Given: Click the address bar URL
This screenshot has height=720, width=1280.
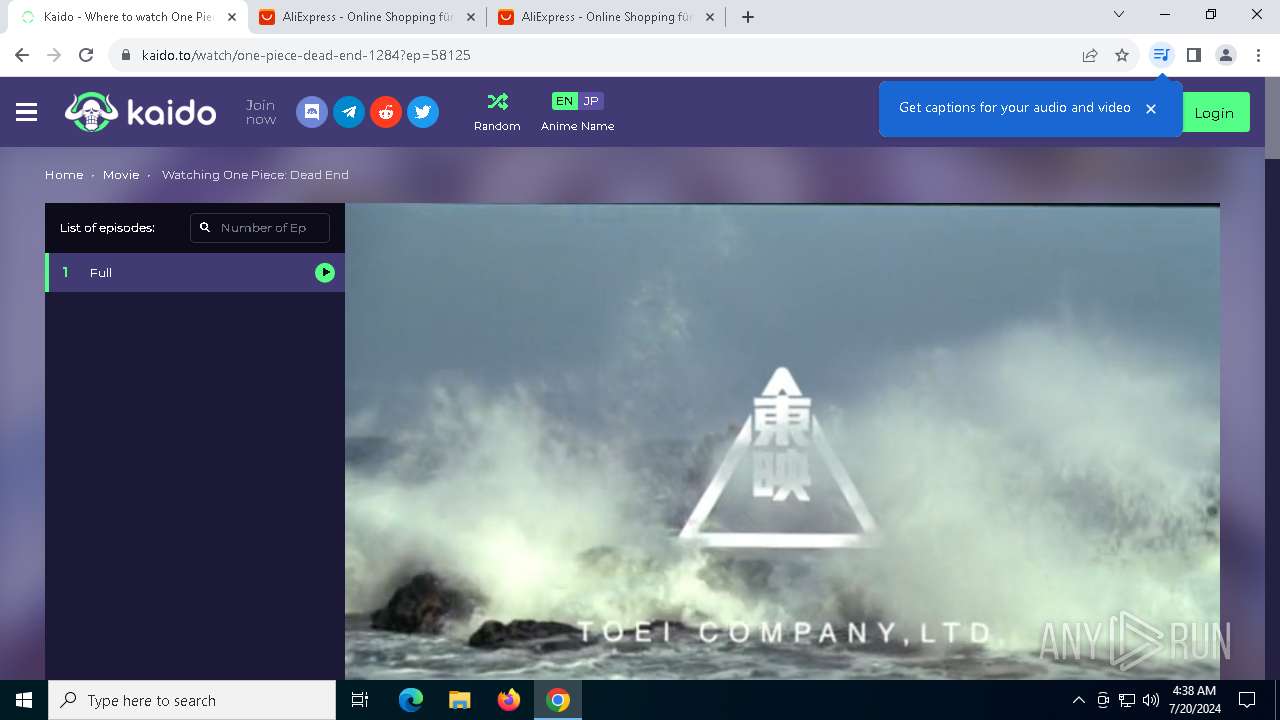Looking at the screenshot, I should 306,55.
